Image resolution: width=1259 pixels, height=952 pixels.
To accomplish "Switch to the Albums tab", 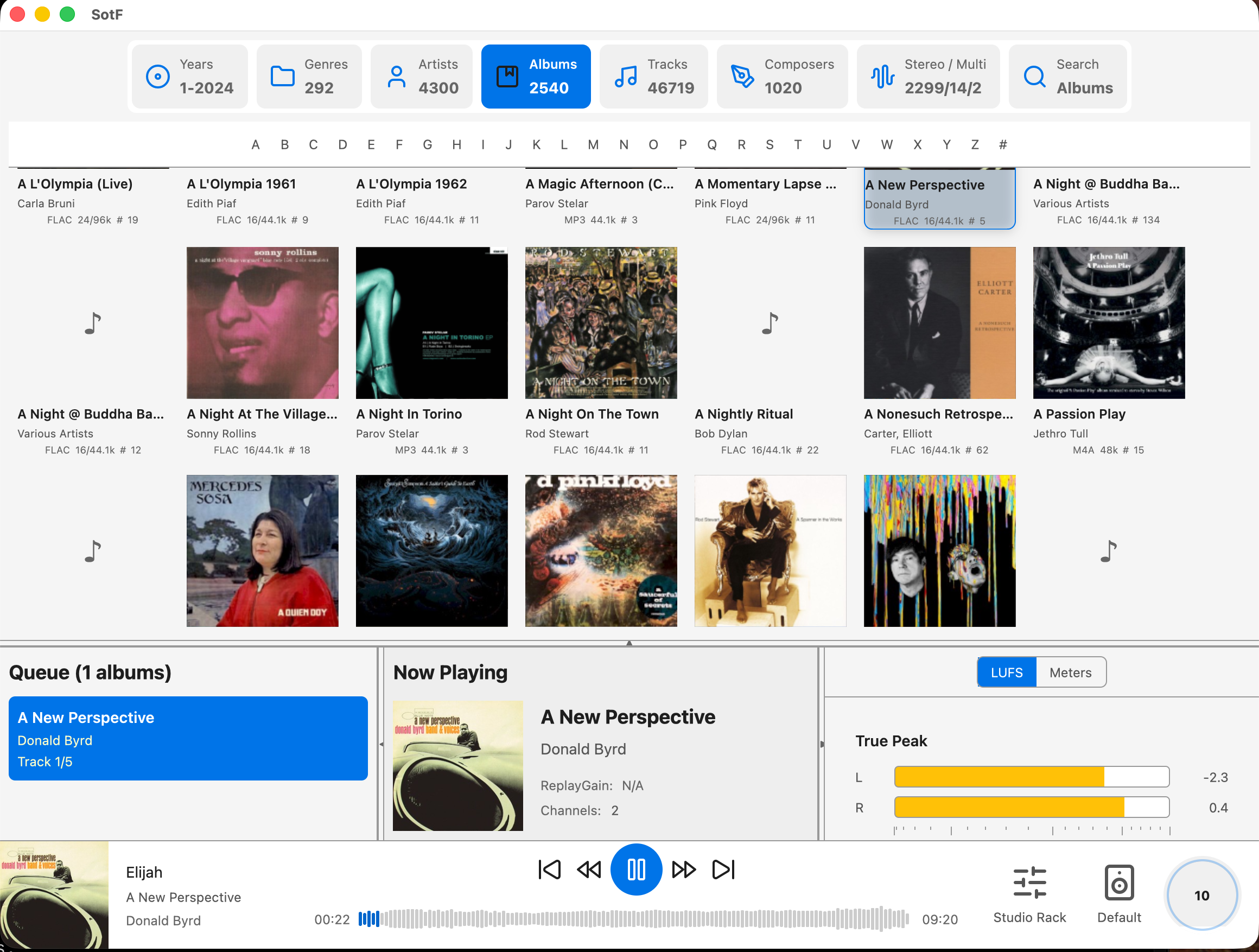I will click(x=536, y=76).
